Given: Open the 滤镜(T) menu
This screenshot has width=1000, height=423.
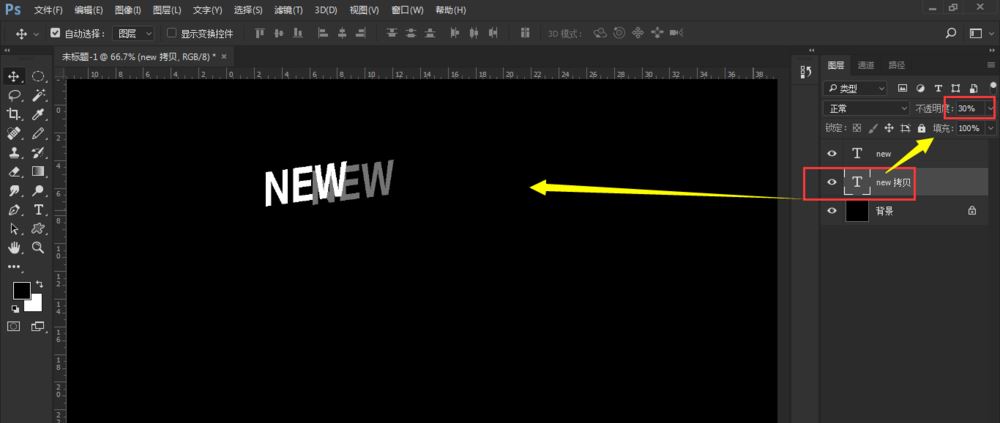Looking at the screenshot, I should (x=289, y=10).
